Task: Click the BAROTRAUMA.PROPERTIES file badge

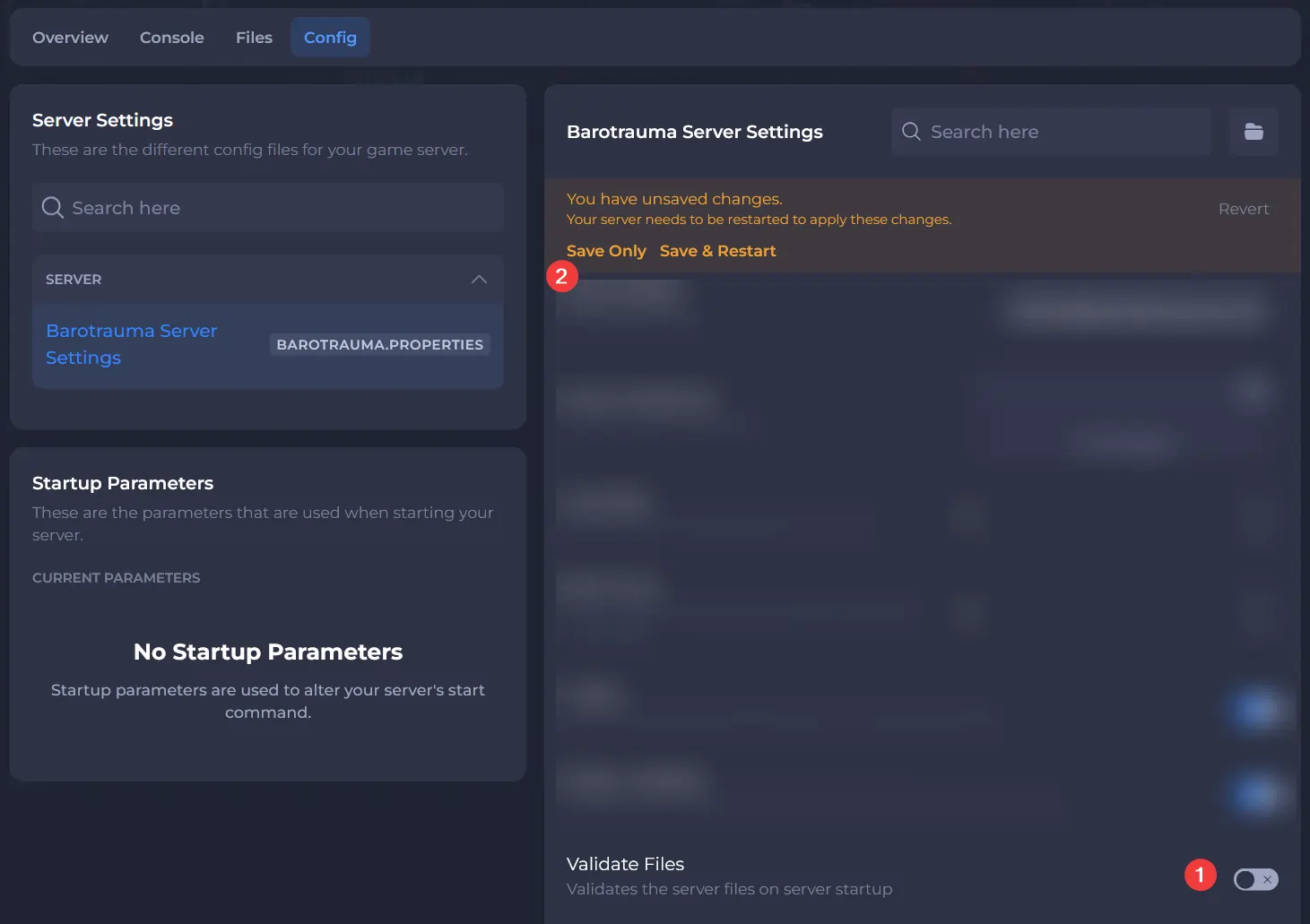Action: point(379,344)
